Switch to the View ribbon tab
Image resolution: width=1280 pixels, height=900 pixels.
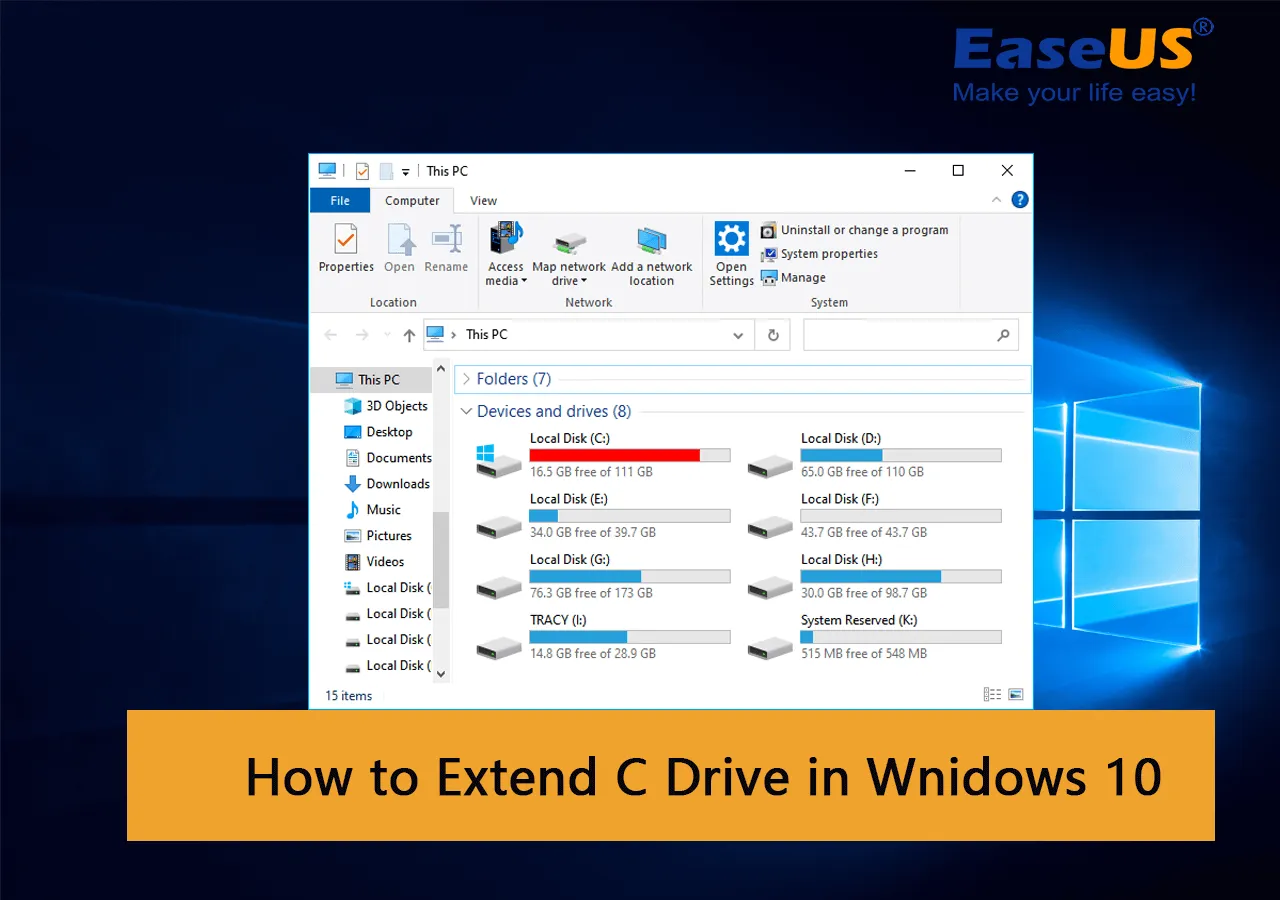point(483,200)
